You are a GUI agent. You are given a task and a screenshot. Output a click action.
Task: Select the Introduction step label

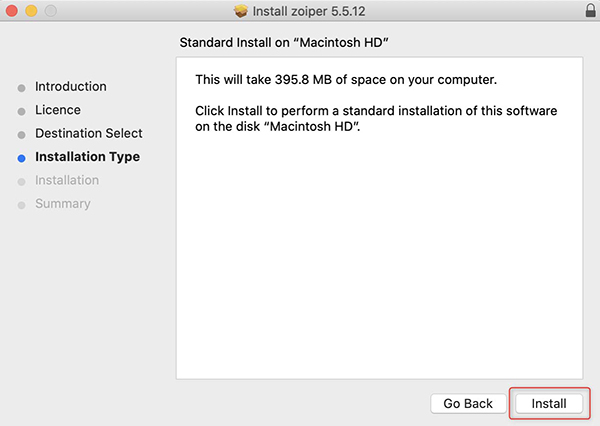[70, 87]
